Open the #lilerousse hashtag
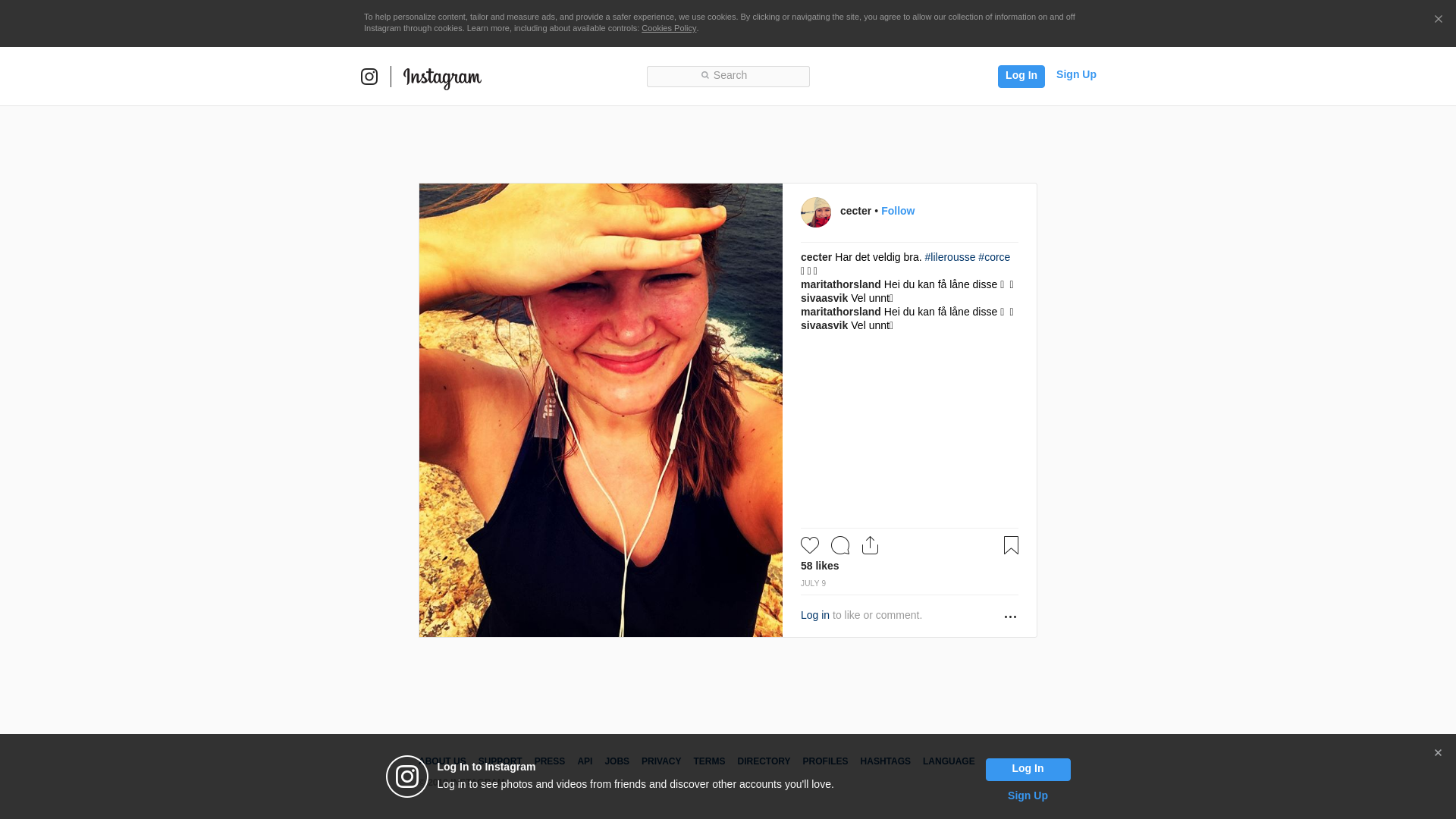 point(950,257)
